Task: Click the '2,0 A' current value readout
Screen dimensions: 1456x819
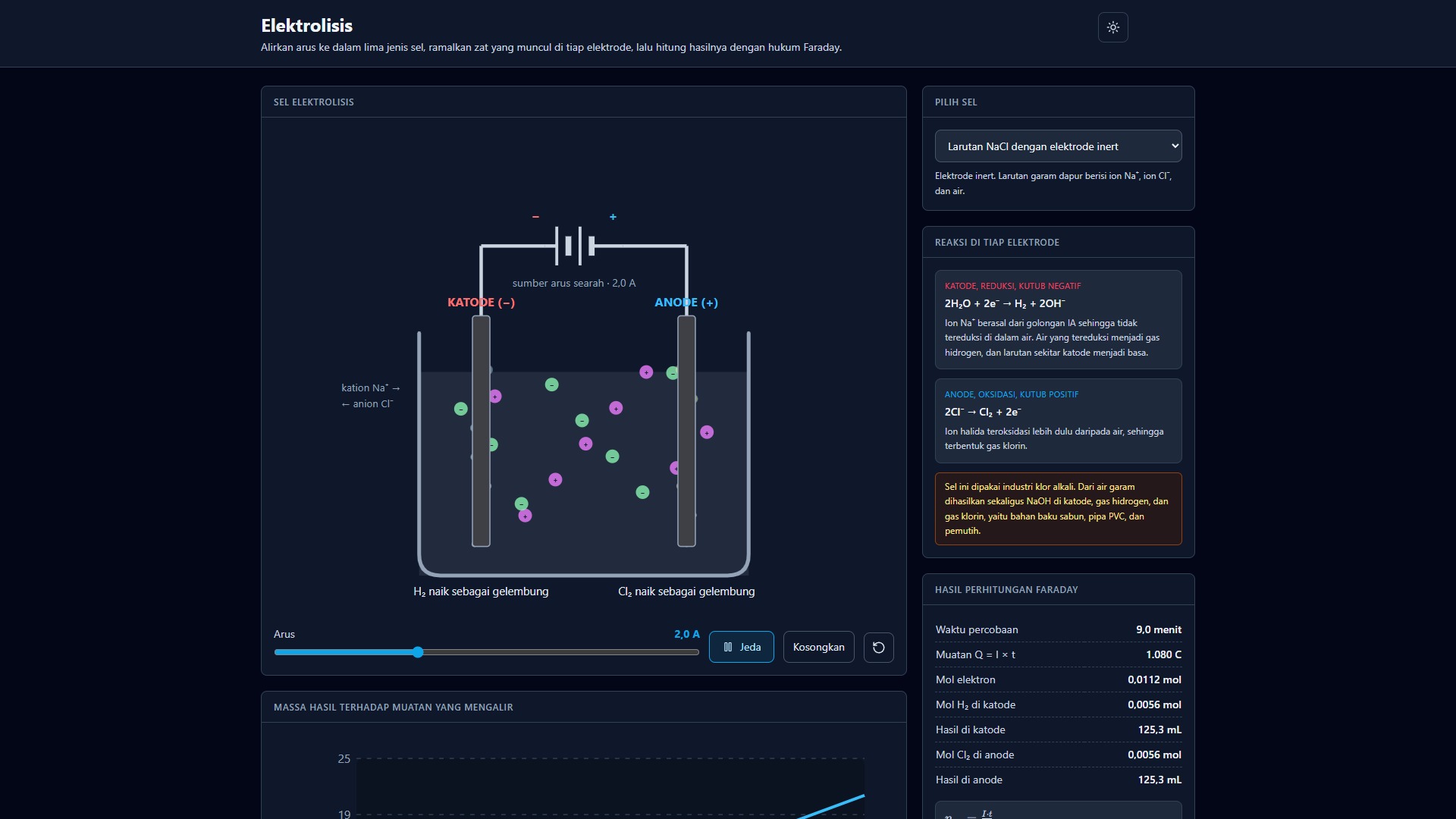Action: 686,634
